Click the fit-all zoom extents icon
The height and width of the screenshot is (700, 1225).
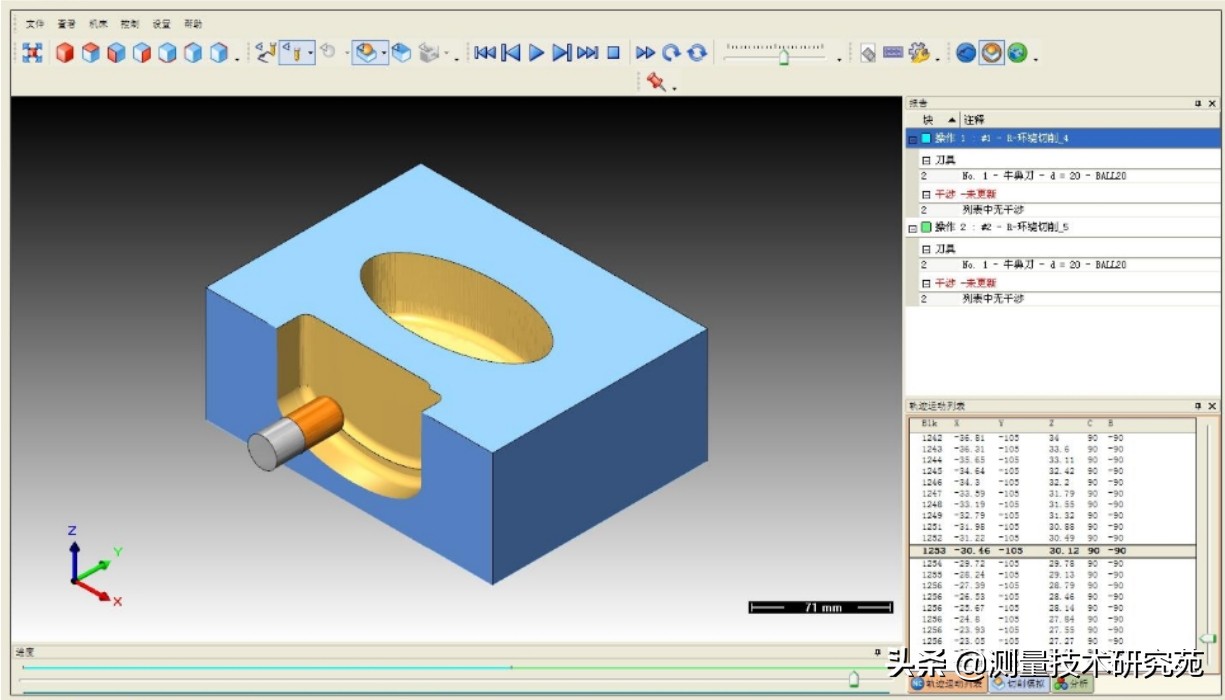click(33, 53)
